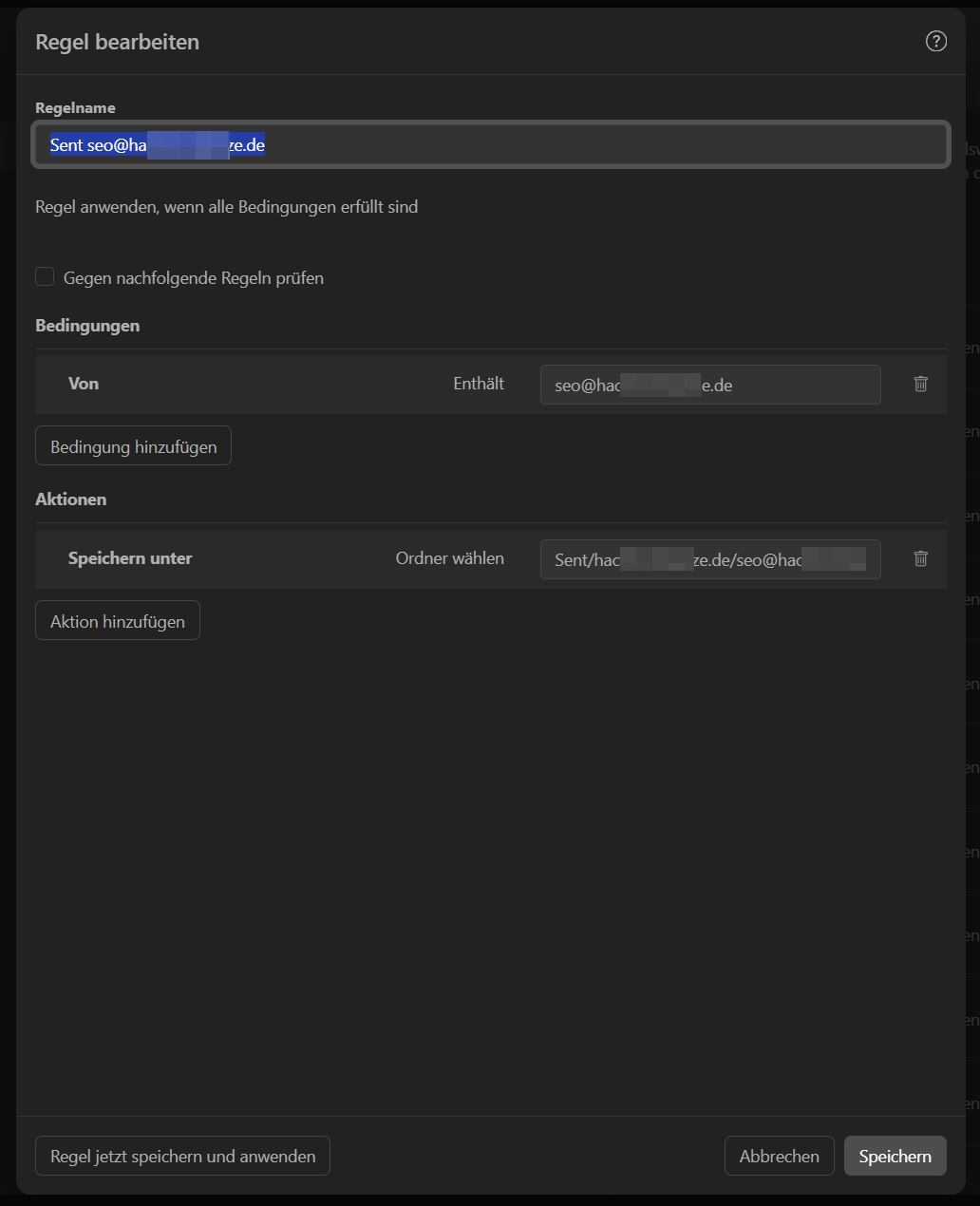Open the "Bedingung hinzufügen" dropdown
Screen dimensions: 980x1206
click(x=133, y=446)
